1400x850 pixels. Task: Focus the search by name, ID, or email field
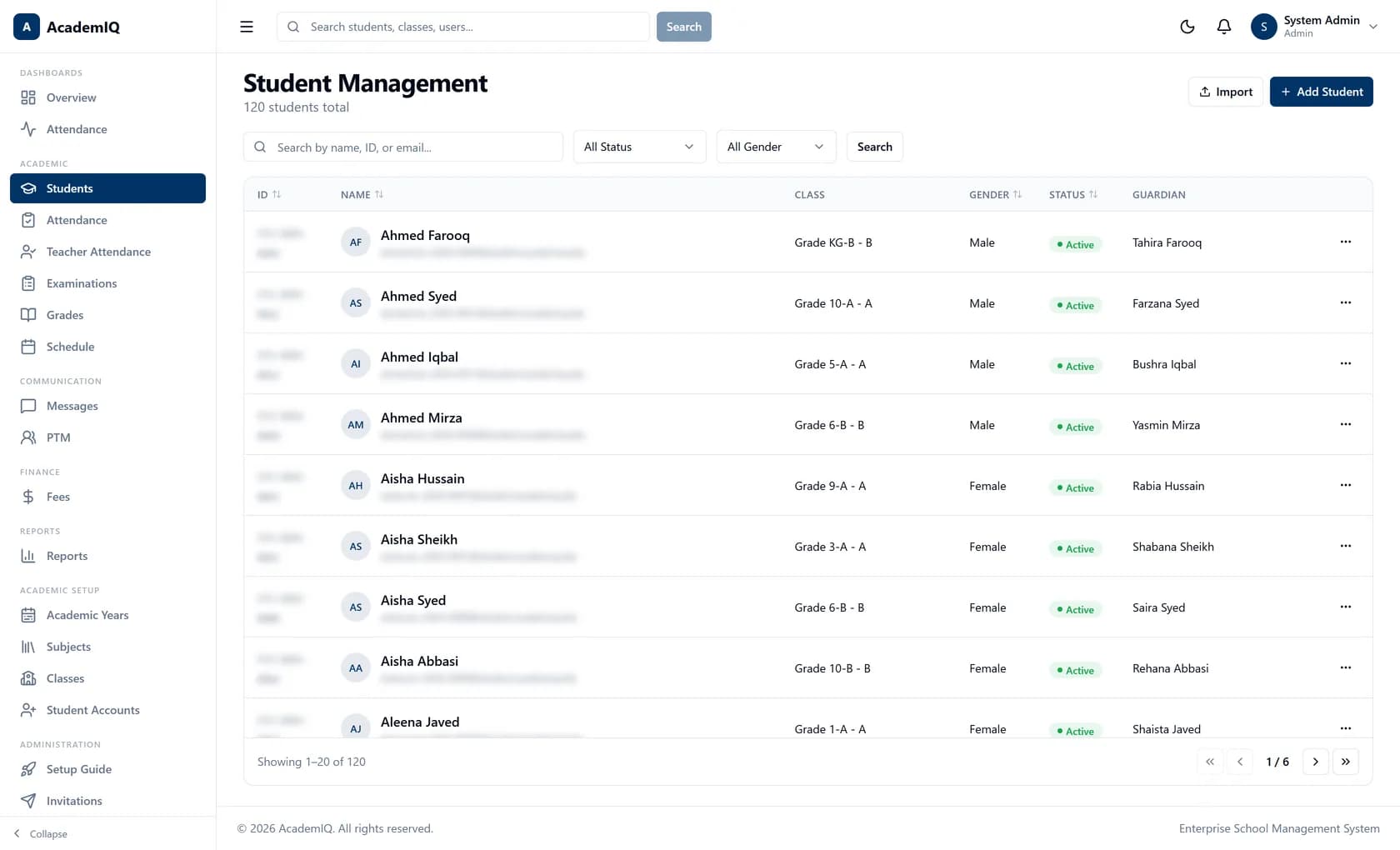point(403,147)
